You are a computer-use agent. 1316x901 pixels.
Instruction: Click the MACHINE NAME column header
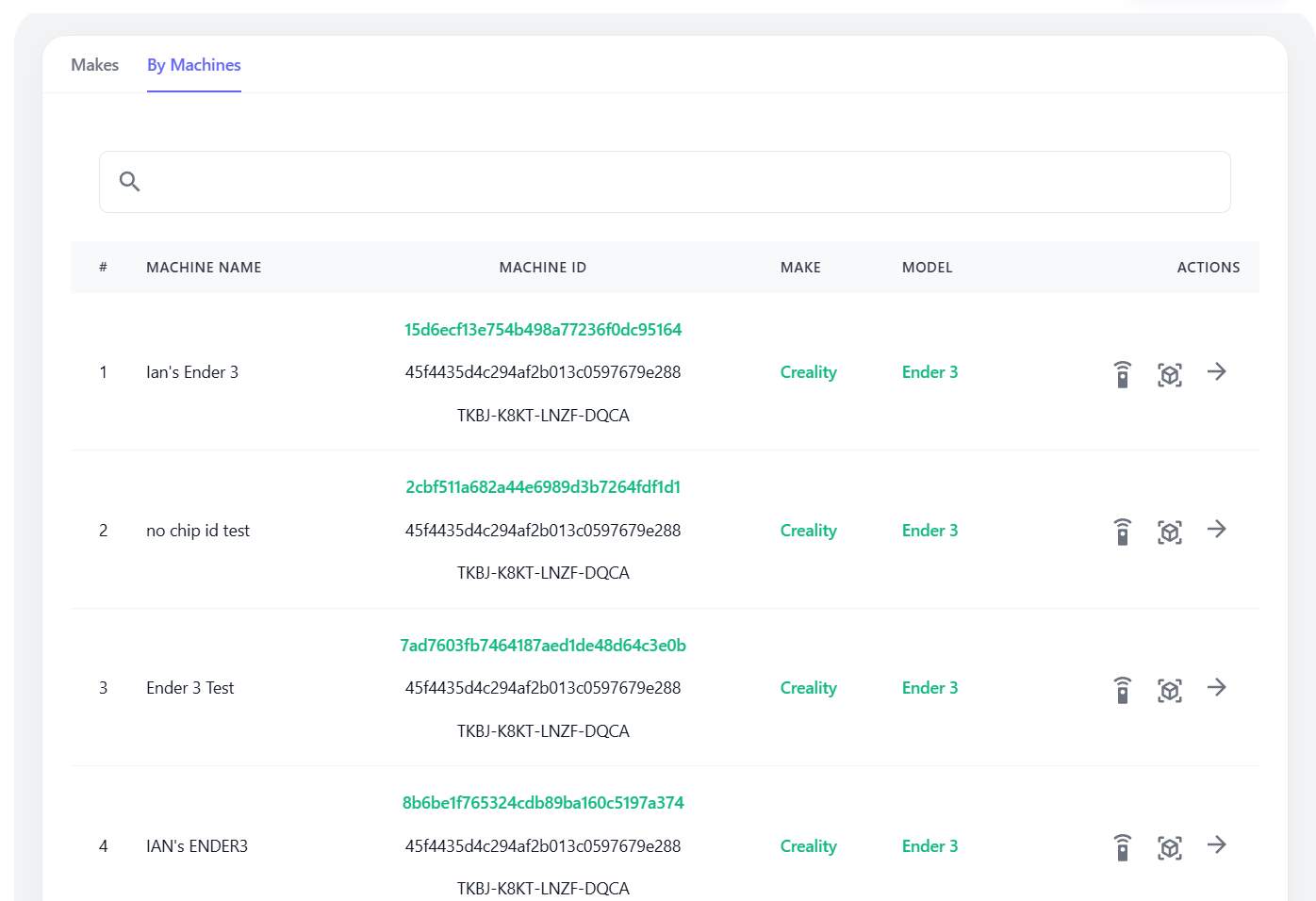click(204, 268)
